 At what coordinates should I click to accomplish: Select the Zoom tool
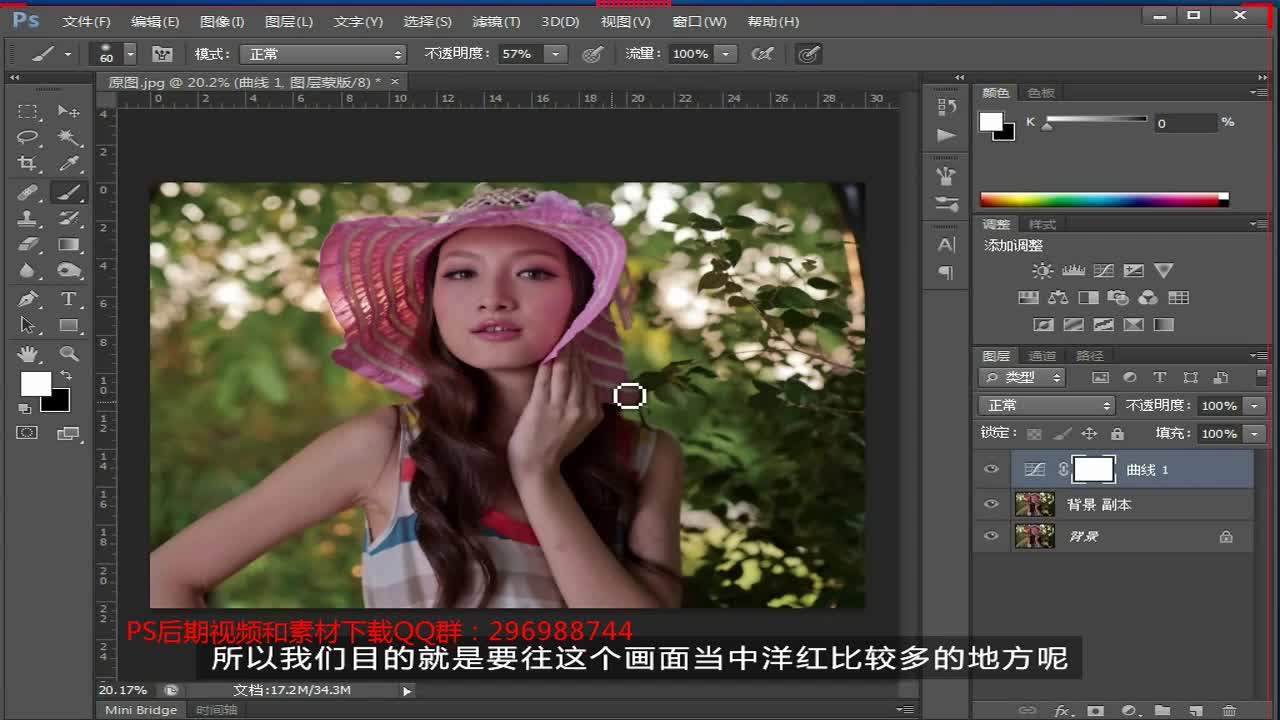click(x=68, y=353)
